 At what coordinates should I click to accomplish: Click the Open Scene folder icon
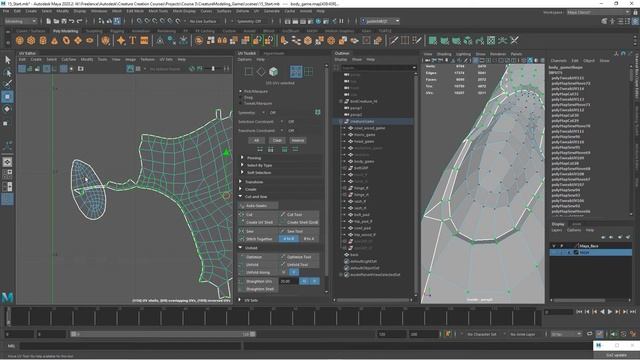coord(56,21)
